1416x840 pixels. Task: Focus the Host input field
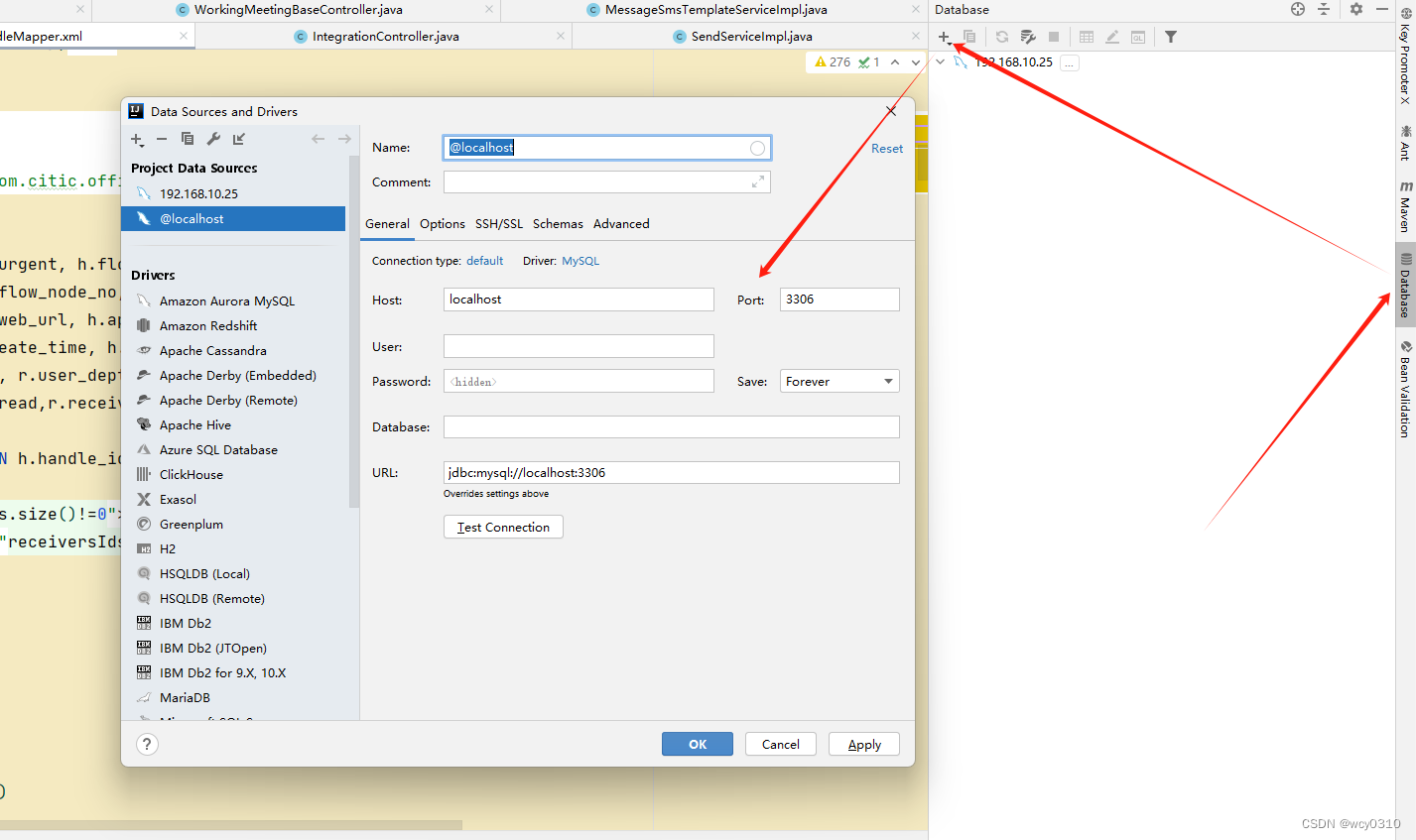click(x=579, y=300)
